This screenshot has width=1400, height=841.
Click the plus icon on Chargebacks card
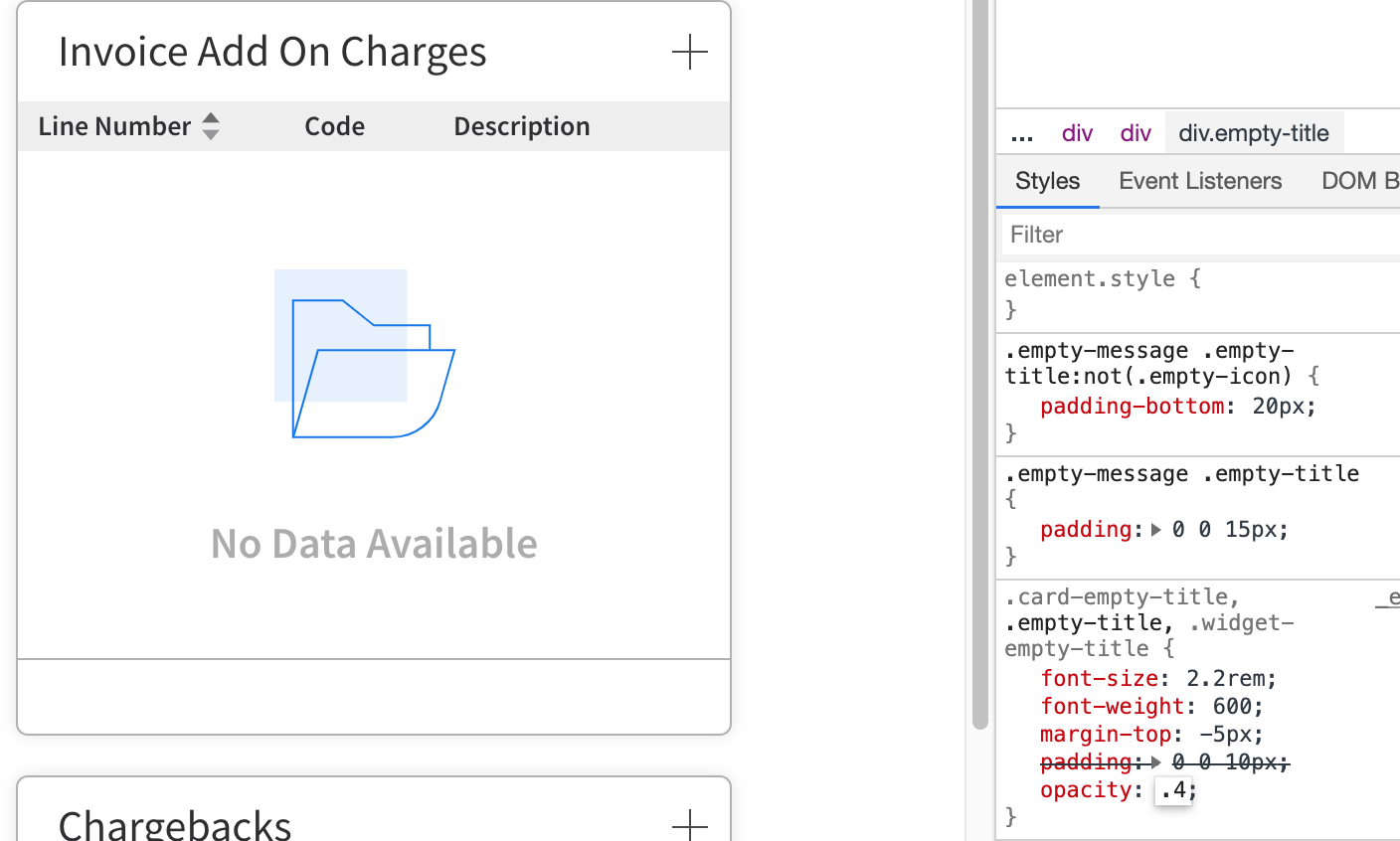click(x=689, y=825)
